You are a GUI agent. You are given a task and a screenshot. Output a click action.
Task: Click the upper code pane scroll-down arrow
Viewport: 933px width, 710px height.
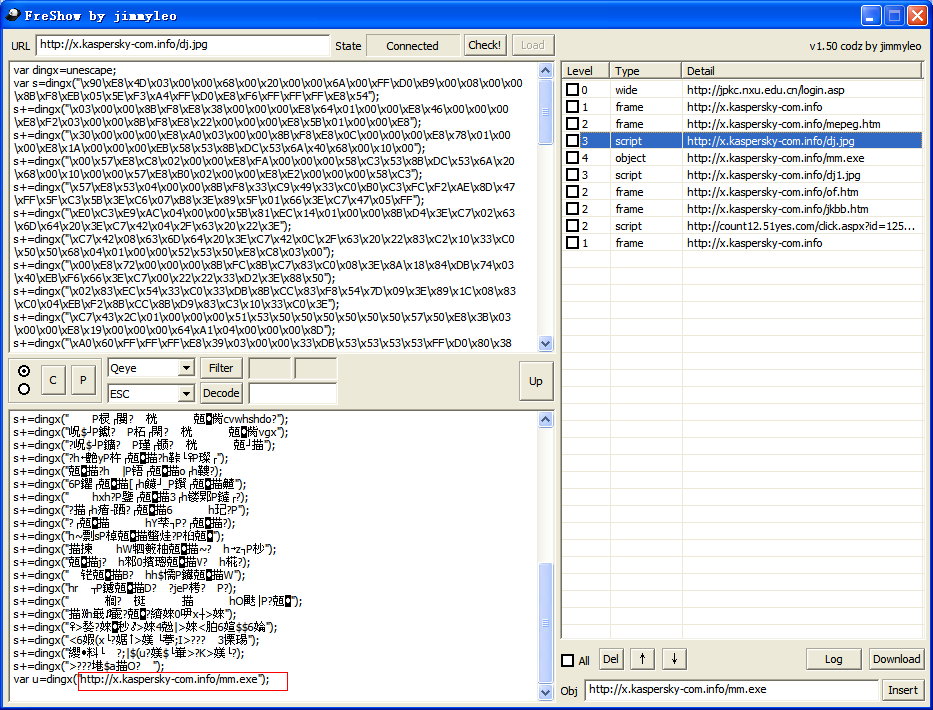point(545,343)
